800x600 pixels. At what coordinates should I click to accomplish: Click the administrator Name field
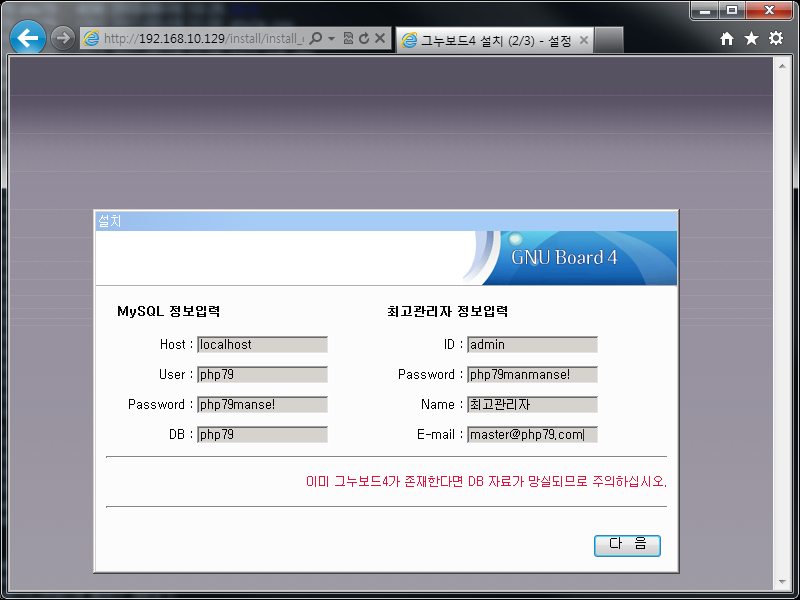tap(532, 405)
